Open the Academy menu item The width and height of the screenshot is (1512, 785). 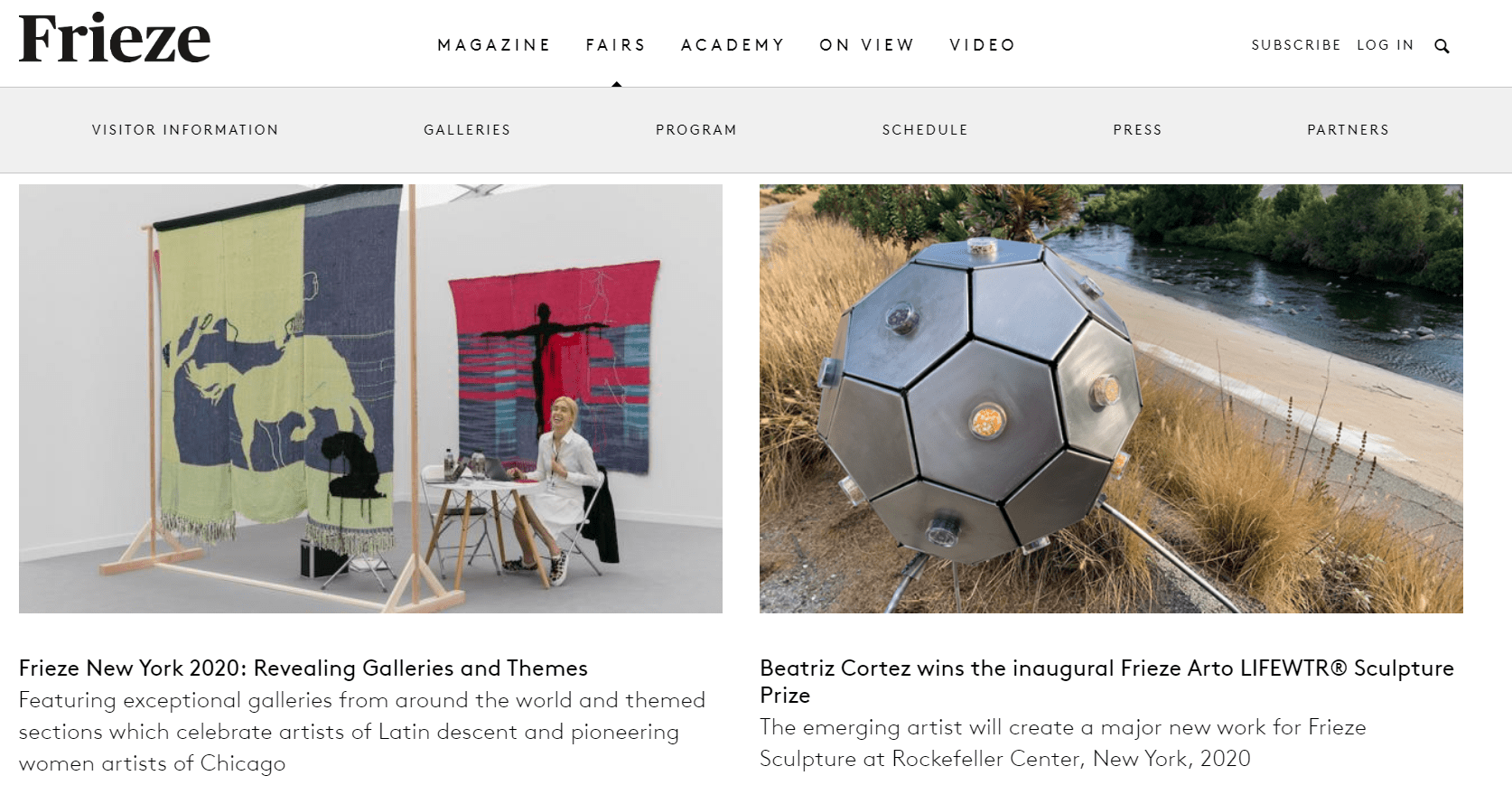[x=733, y=45]
